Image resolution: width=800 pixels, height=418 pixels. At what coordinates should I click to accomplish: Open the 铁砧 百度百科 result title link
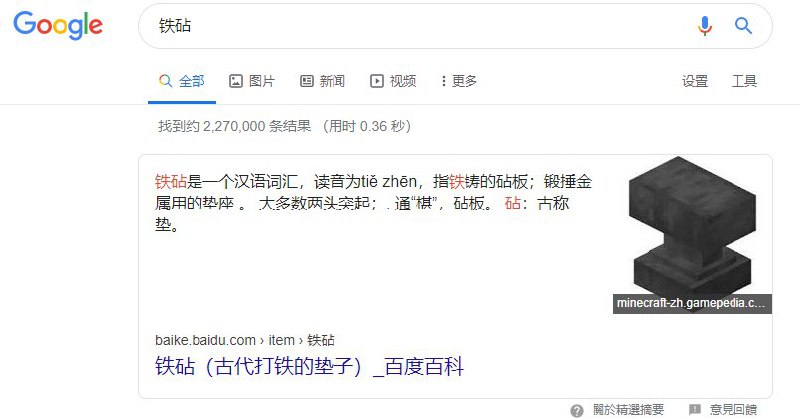pyautogui.click(x=309, y=366)
